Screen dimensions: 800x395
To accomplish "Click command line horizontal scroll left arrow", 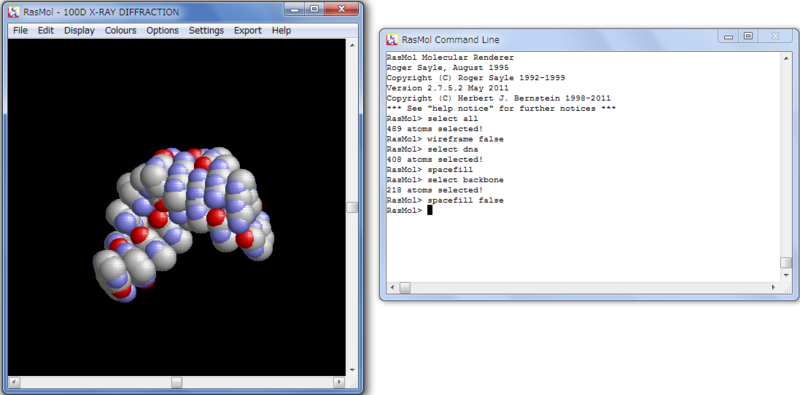I will pos(392,288).
